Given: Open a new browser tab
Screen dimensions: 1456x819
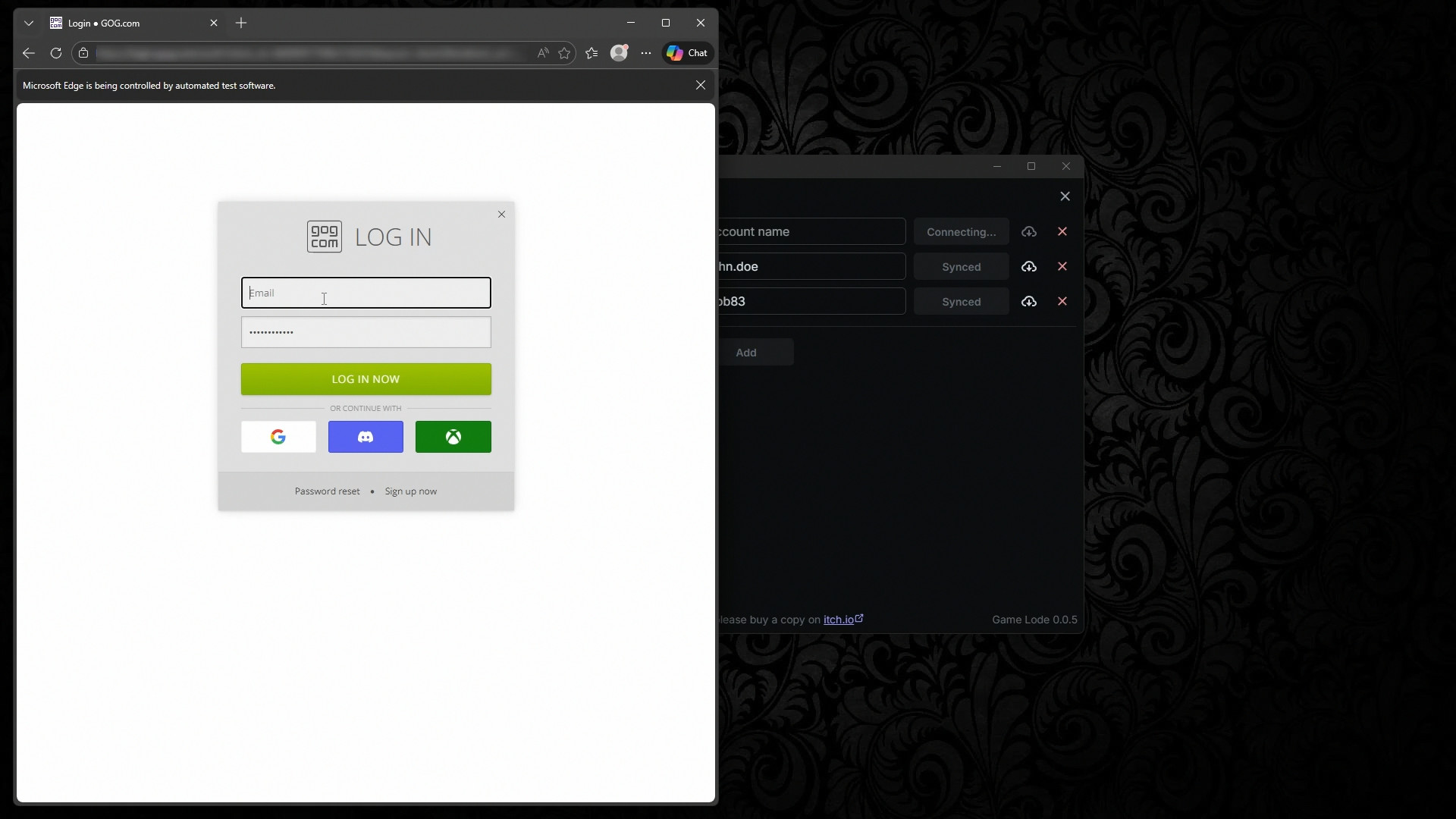Looking at the screenshot, I should [241, 24].
